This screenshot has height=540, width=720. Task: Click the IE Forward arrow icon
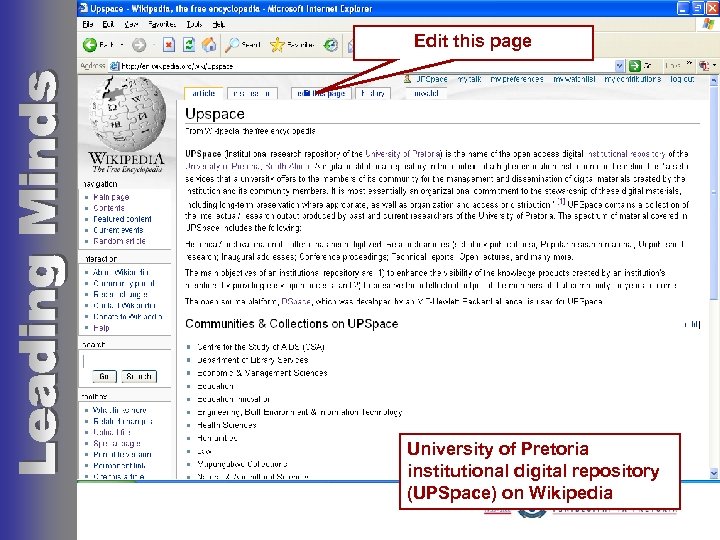tap(139, 45)
